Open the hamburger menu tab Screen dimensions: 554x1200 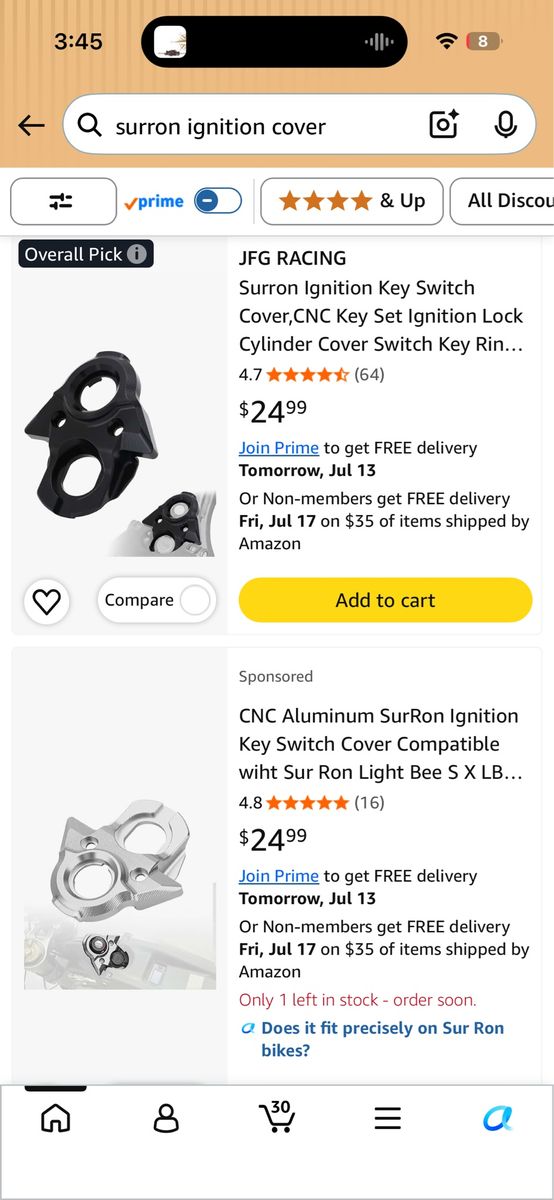(x=388, y=1118)
